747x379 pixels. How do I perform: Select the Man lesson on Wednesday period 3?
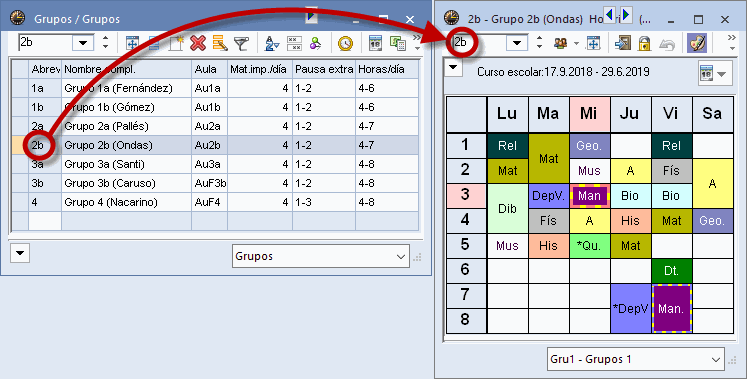click(589, 196)
